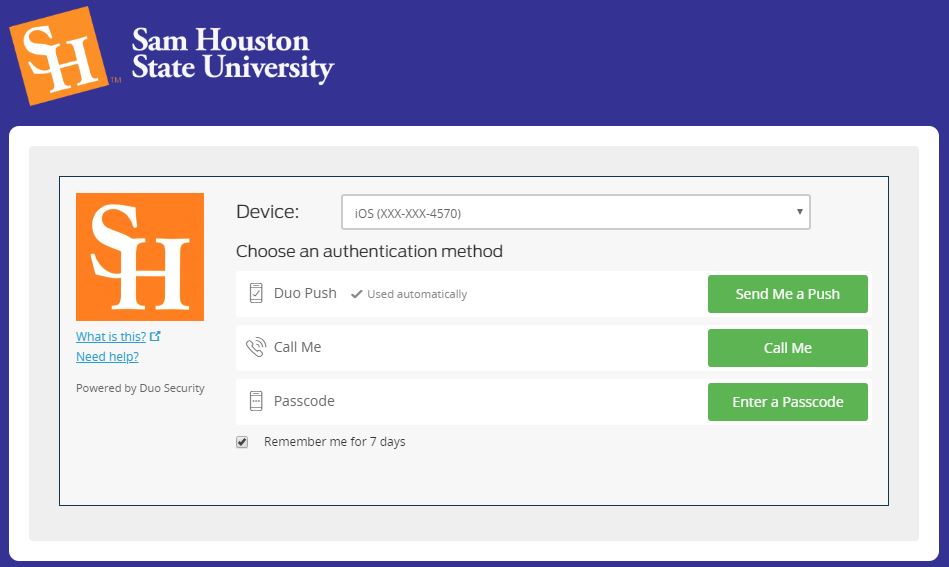Click the Used automatically text
This screenshot has height=567, width=949.
point(417,294)
